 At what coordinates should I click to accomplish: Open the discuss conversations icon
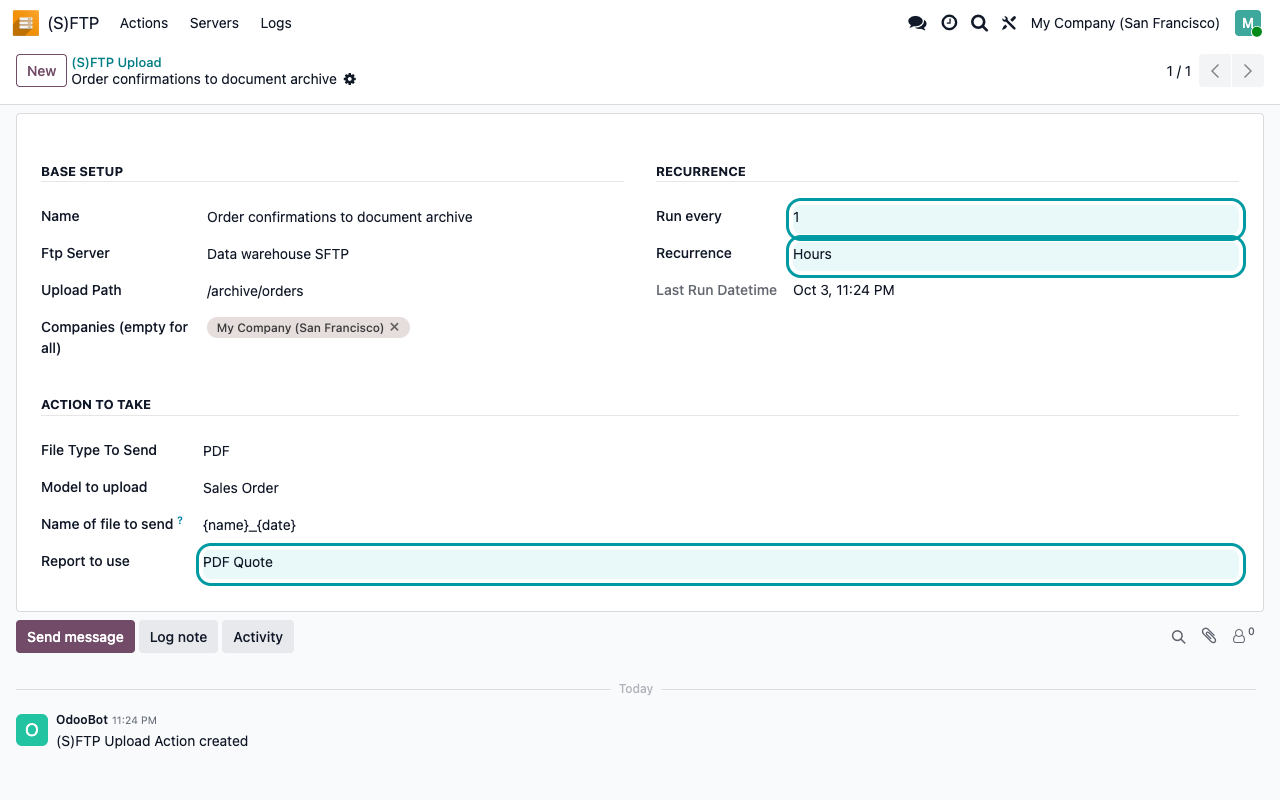pos(917,23)
